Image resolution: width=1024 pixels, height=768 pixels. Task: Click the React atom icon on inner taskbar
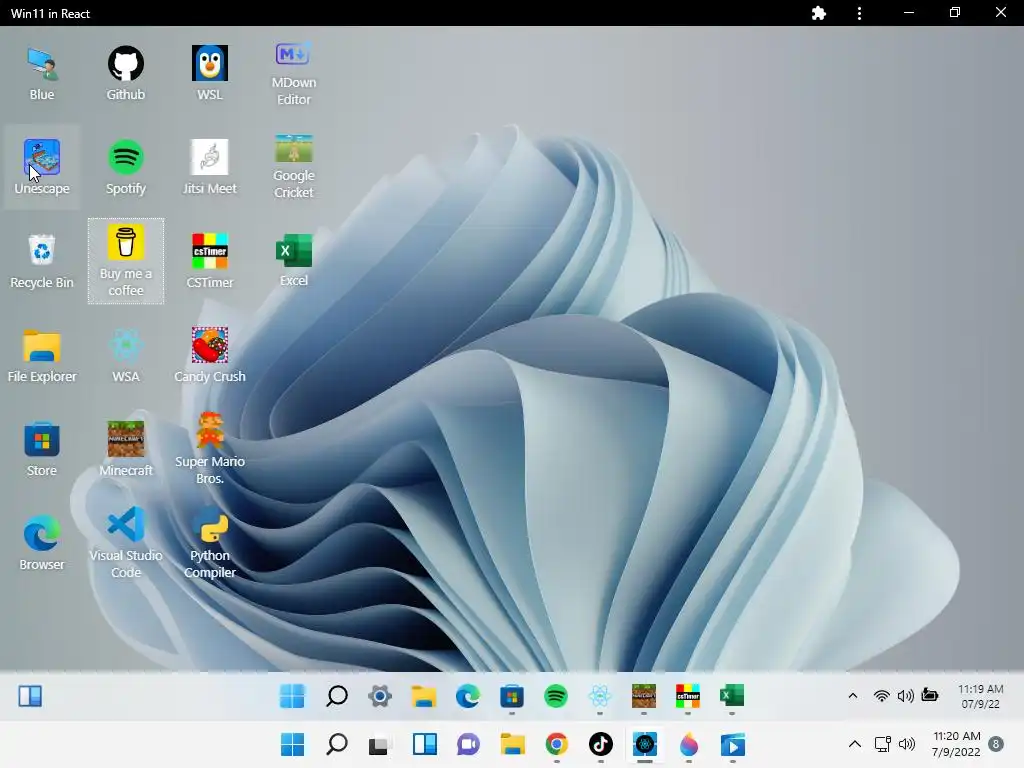click(600, 696)
